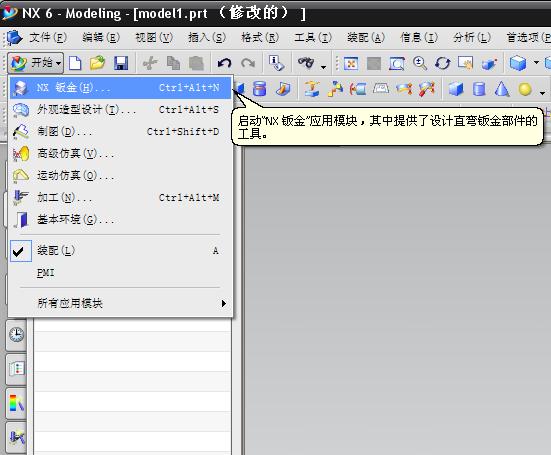This screenshot has height=455, width=551.
Task: Open the 文件(F) menu
Action: (x=48, y=37)
